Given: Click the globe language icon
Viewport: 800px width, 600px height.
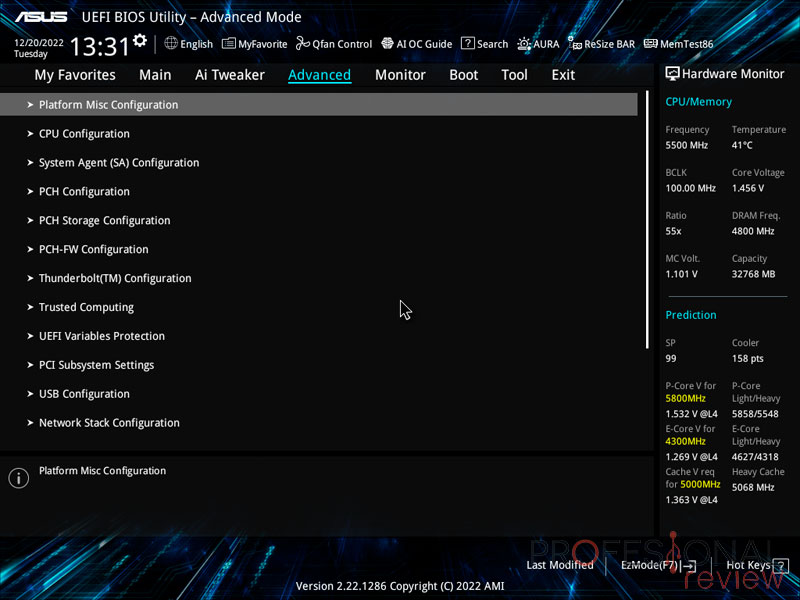Looking at the screenshot, I should (x=171, y=43).
